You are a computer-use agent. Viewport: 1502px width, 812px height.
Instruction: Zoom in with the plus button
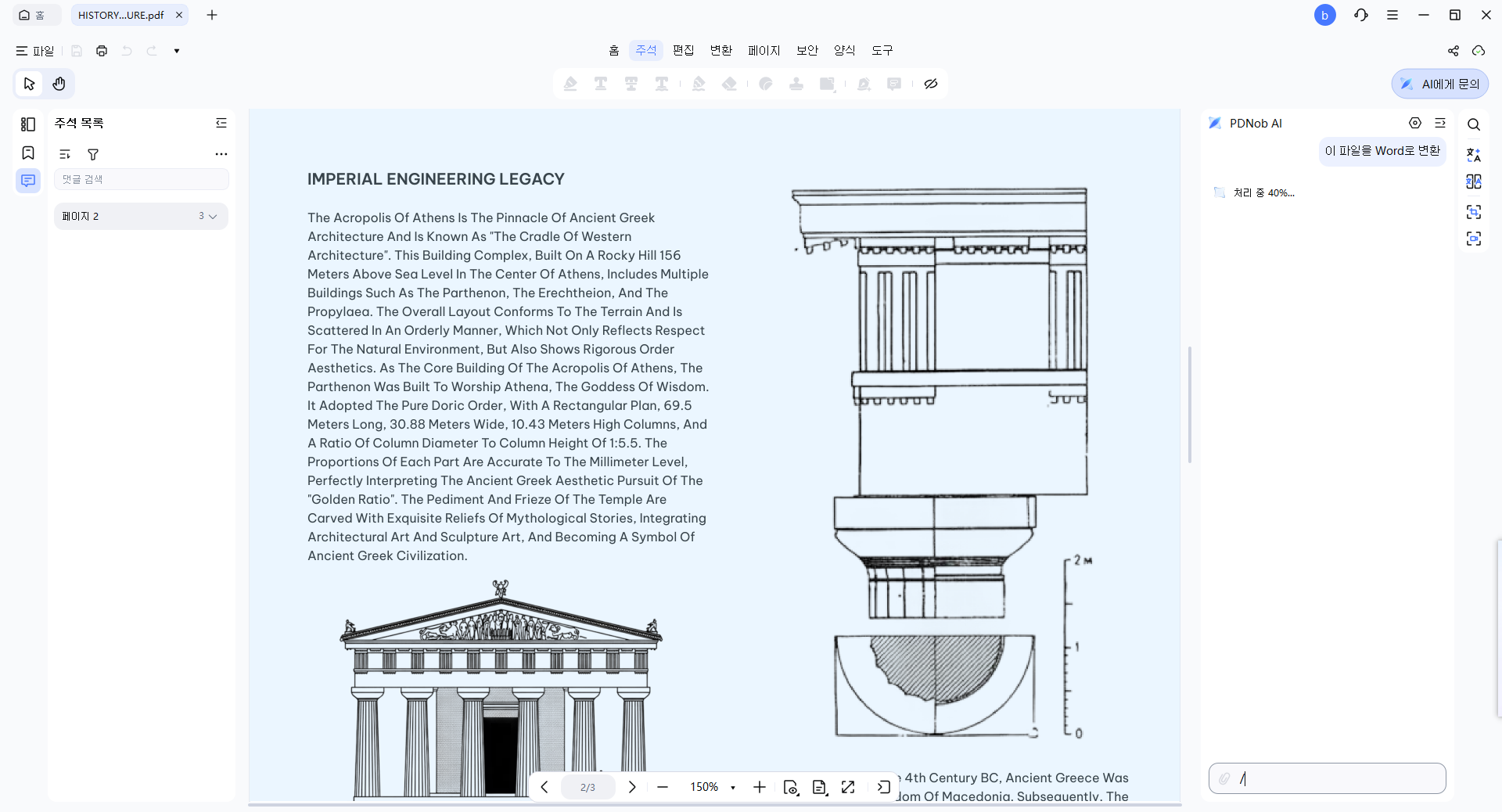tap(760, 787)
